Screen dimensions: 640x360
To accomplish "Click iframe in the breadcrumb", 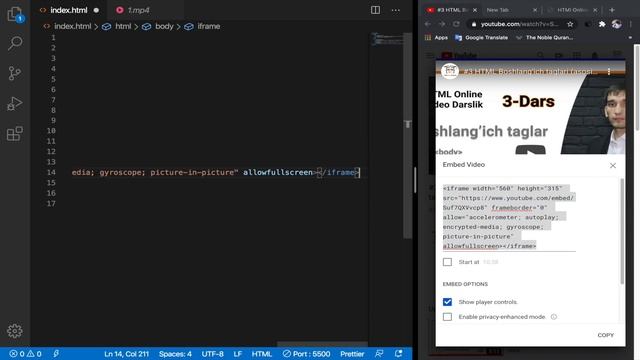I will pos(208,26).
